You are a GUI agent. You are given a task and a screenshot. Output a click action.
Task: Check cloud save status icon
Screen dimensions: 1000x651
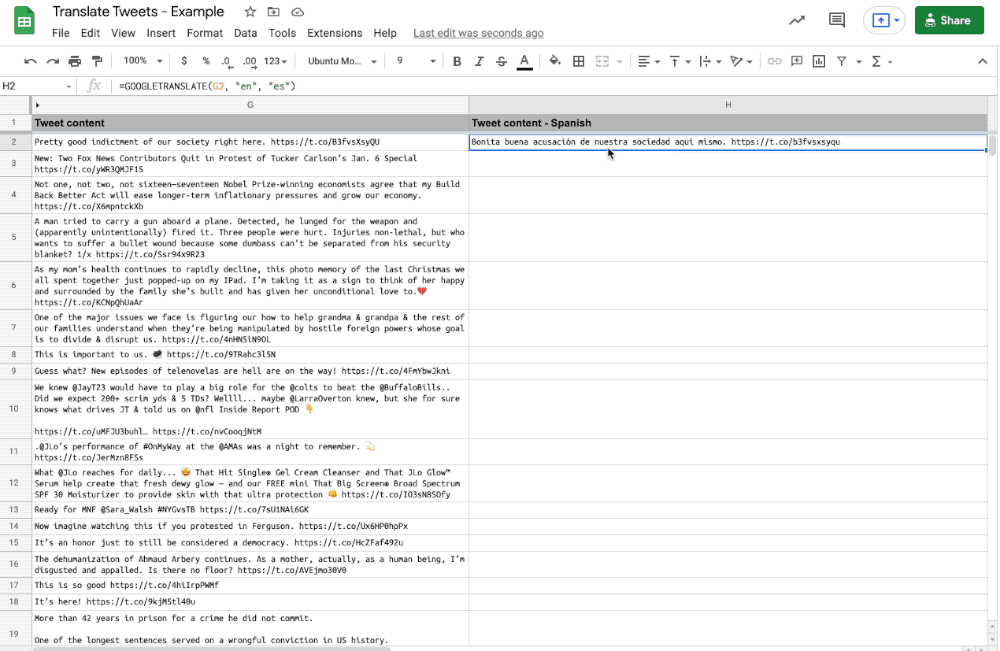tap(297, 12)
